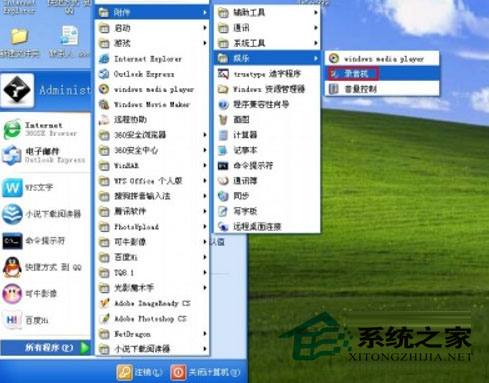Open 命令提示符 in accessories submenu
Screen dimensions: 489x383
pyautogui.click(x=267, y=165)
